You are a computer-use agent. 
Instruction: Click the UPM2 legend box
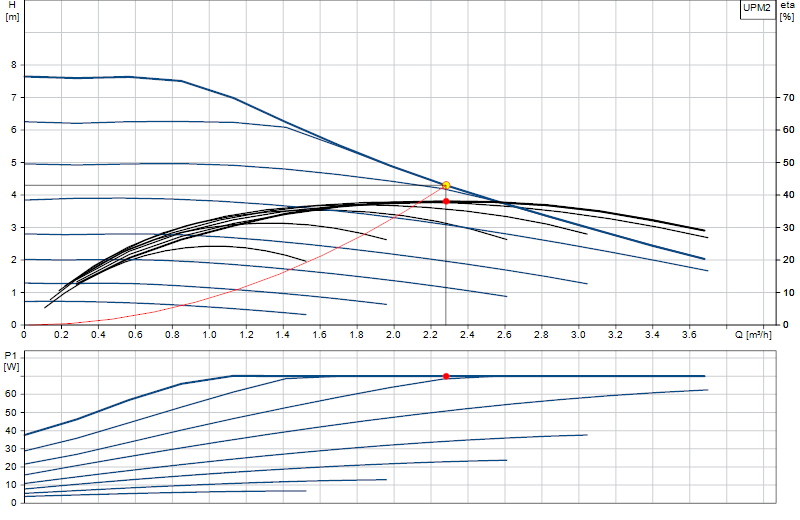[x=758, y=9]
